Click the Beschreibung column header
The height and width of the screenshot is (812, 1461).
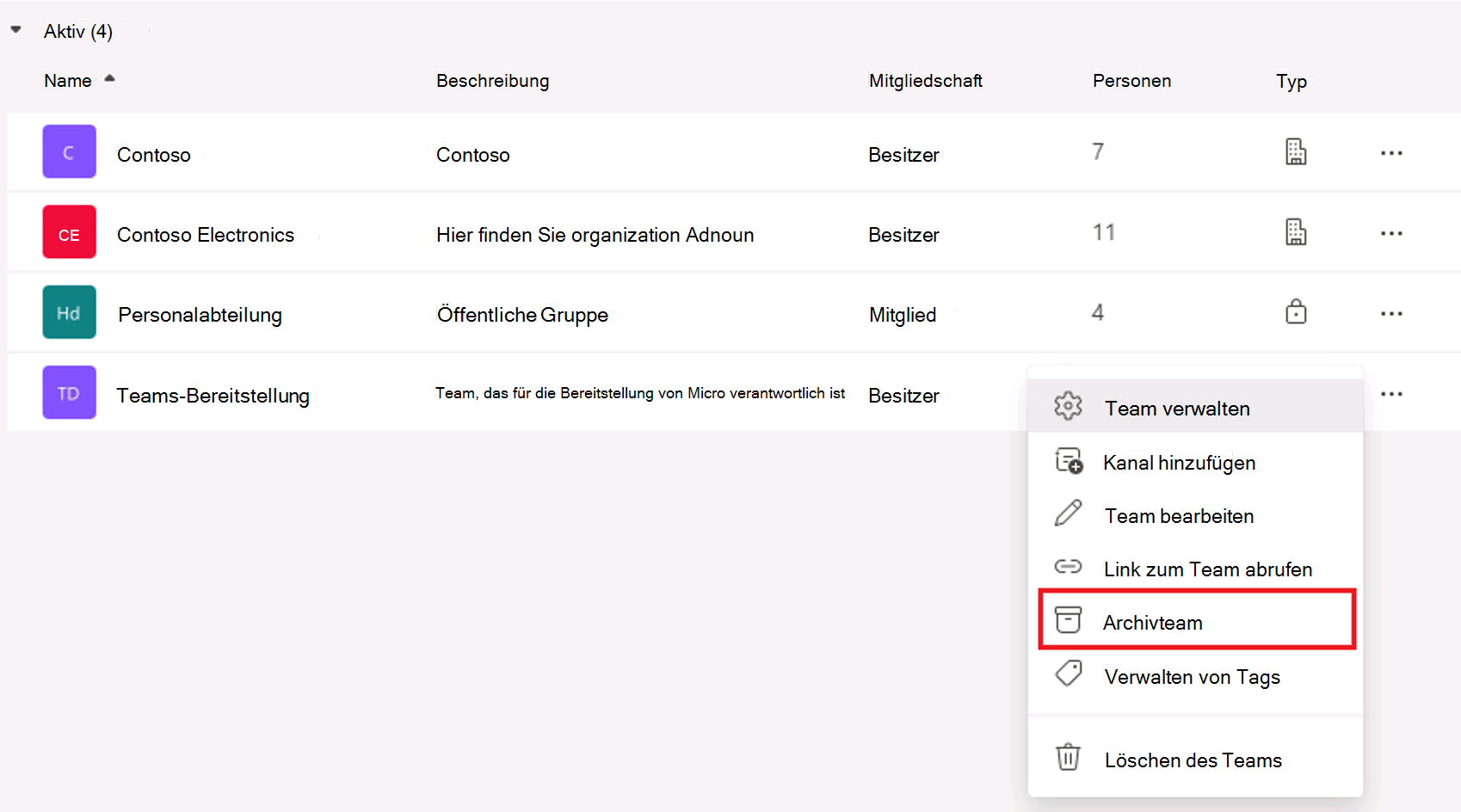492,81
